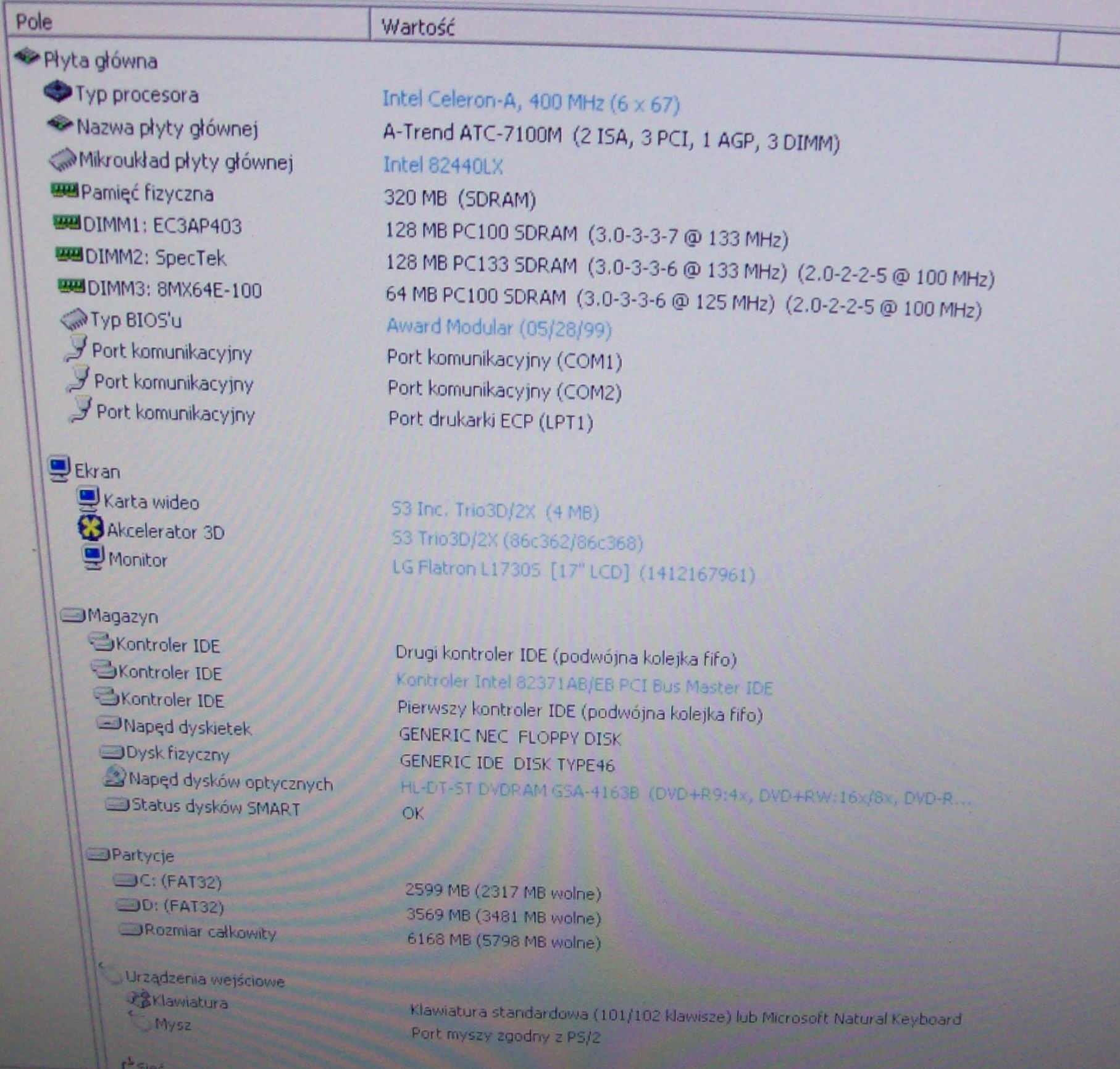Click the DIMM2: SpecTek memory icon
The image size is (1120, 1069).
click(x=69, y=254)
